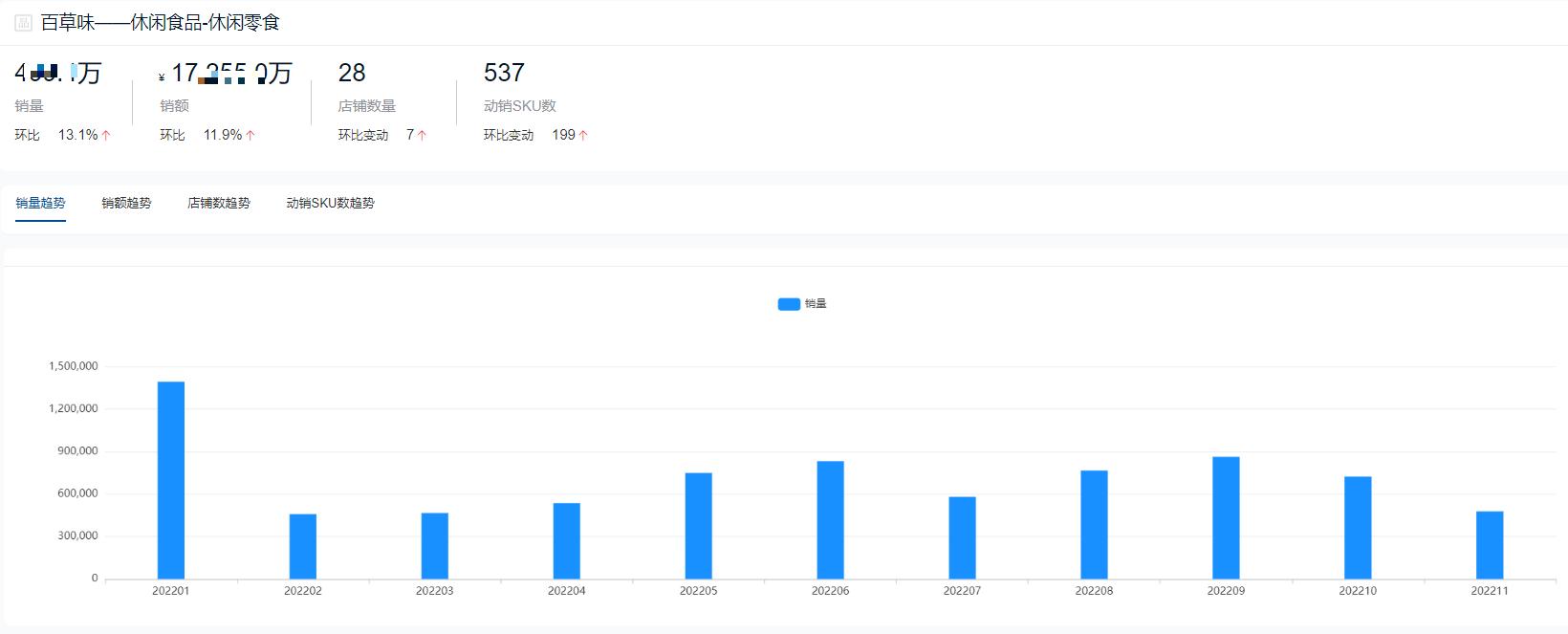1568x634 pixels.
Task: Select the 202204 sales bar
Action: click(567, 540)
